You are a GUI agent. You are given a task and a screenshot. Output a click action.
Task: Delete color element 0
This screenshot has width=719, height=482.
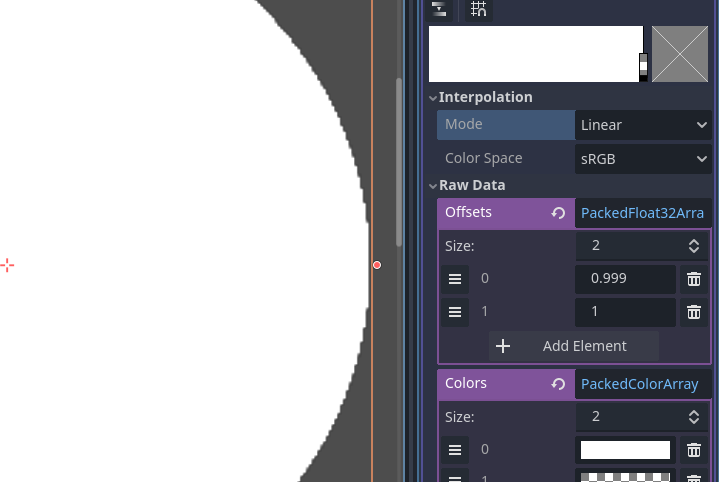(x=694, y=450)
